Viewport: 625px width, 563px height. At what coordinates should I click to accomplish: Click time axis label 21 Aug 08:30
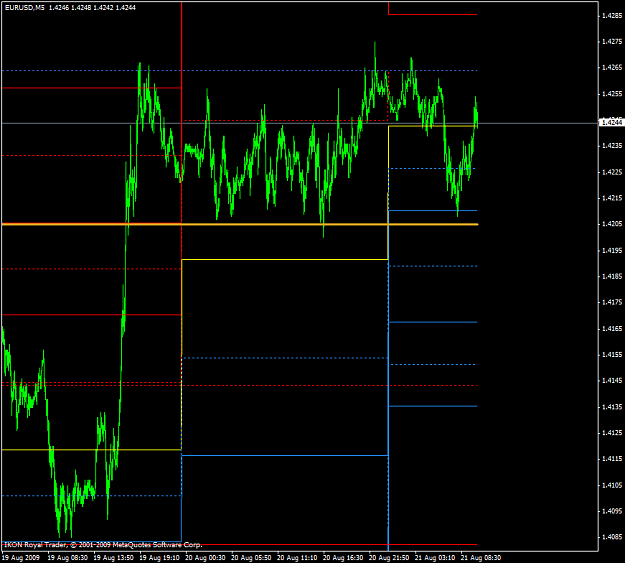coord(481,557)
